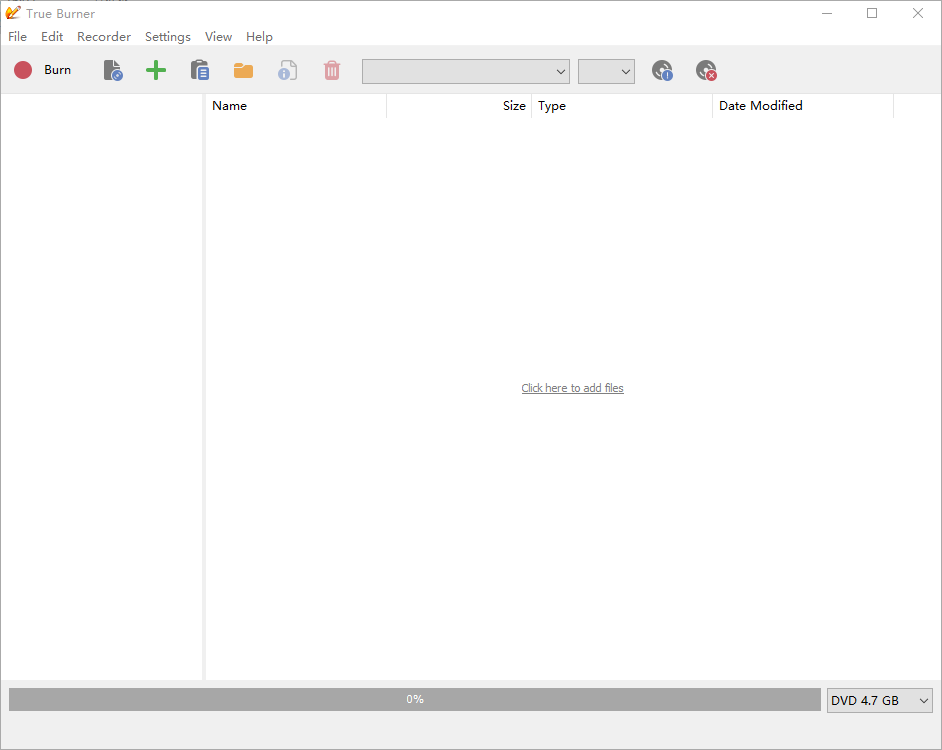Viewport: 942px width, 750px height.
Task: Sort files by the Name column header
Action: (x=295, y=106)
